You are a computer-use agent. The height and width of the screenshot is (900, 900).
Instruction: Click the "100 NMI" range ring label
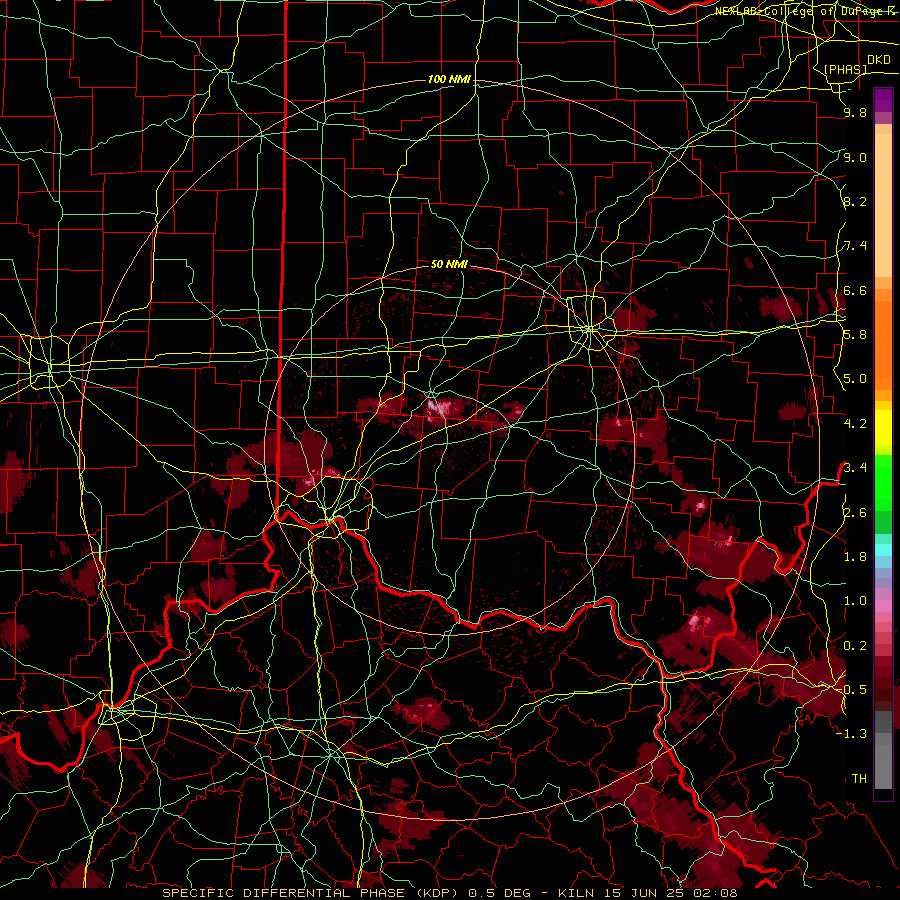click(x=449, y=79)
